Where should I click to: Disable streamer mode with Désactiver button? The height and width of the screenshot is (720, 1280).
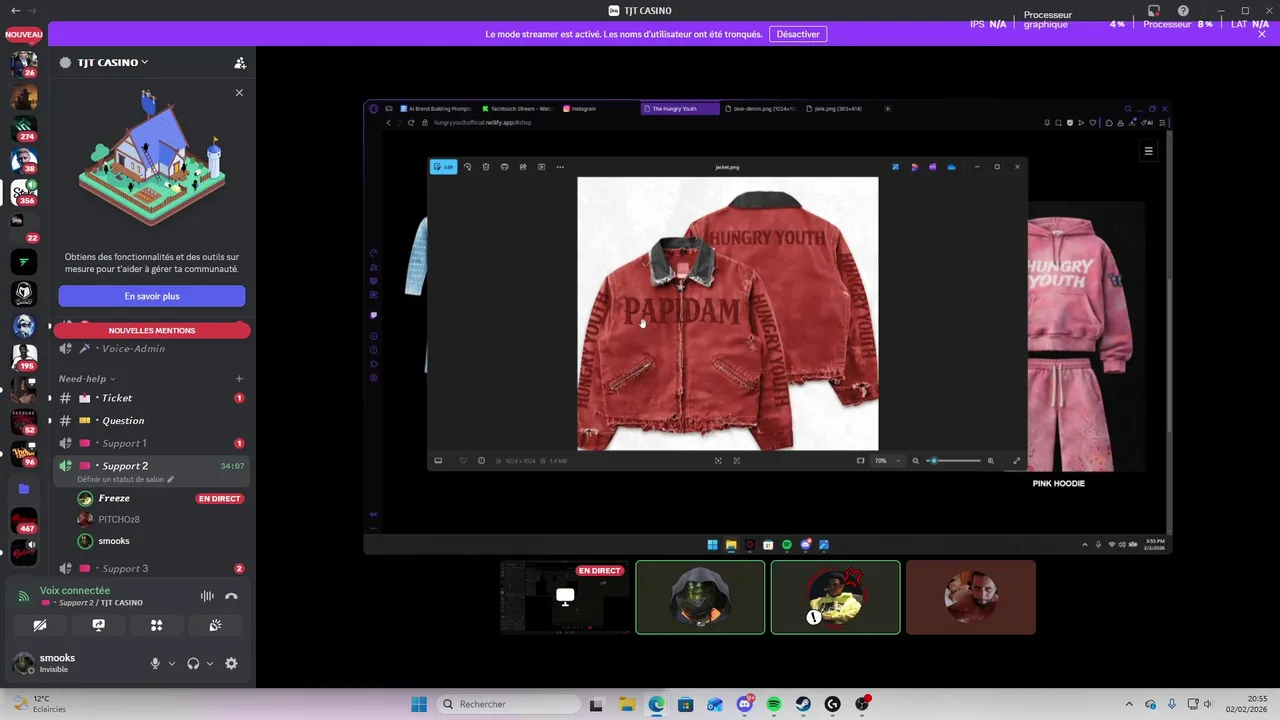click(798, 34)
